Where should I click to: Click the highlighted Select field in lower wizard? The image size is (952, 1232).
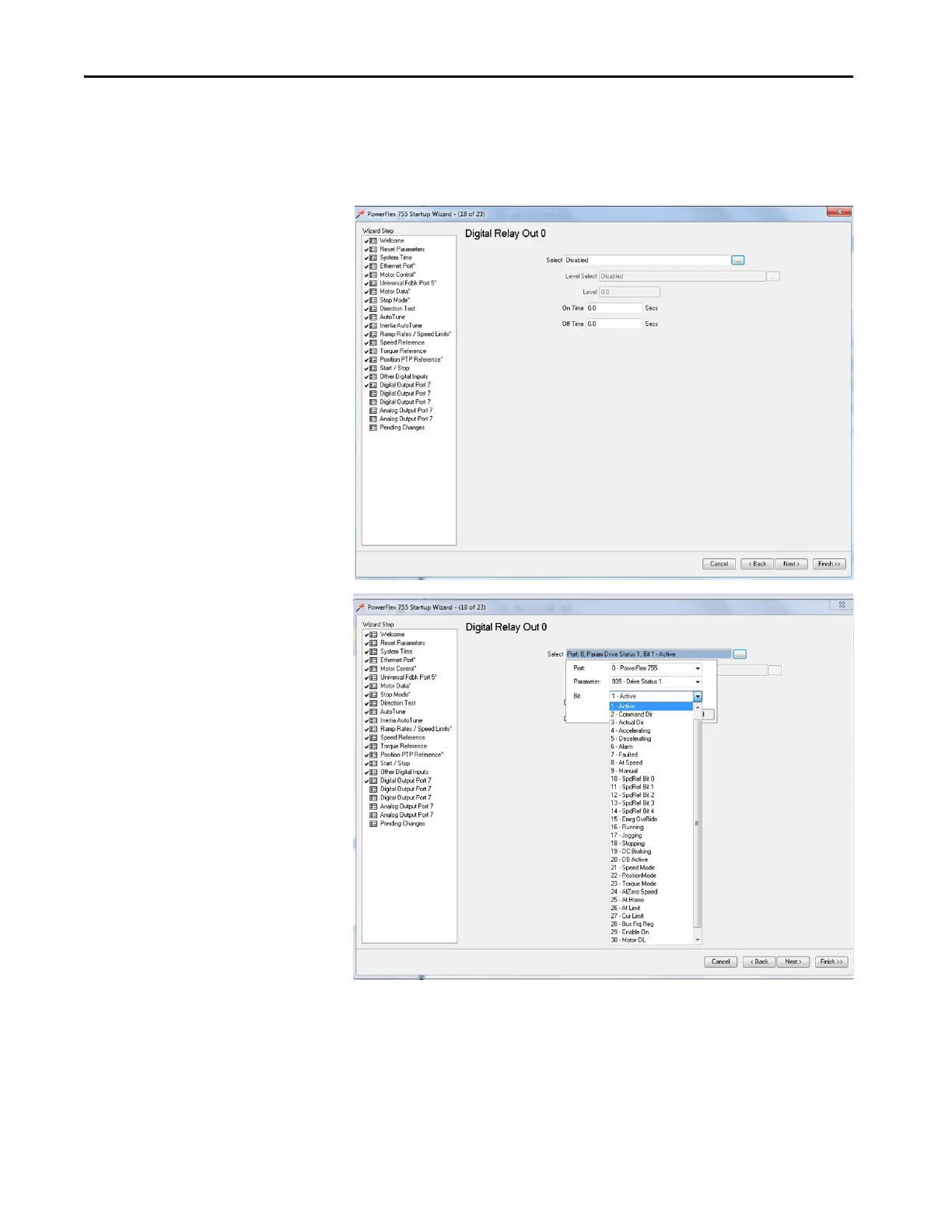pyautogui.click(x=649, y=654)
